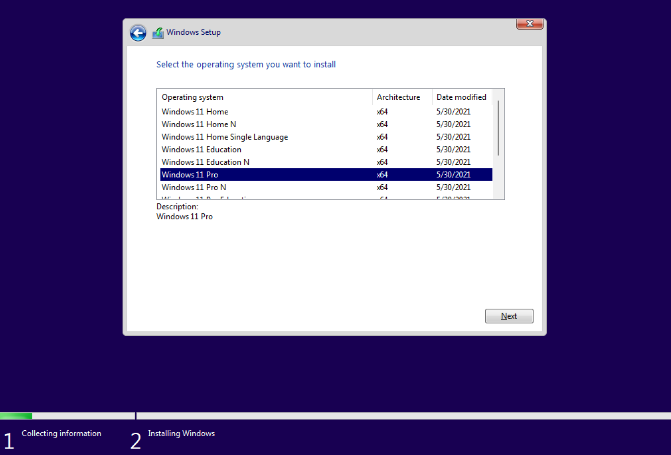Pick Windows 11 Pro N edition
Image resolution: width=671 pixels, height=455 pixels.
[194, 187]
